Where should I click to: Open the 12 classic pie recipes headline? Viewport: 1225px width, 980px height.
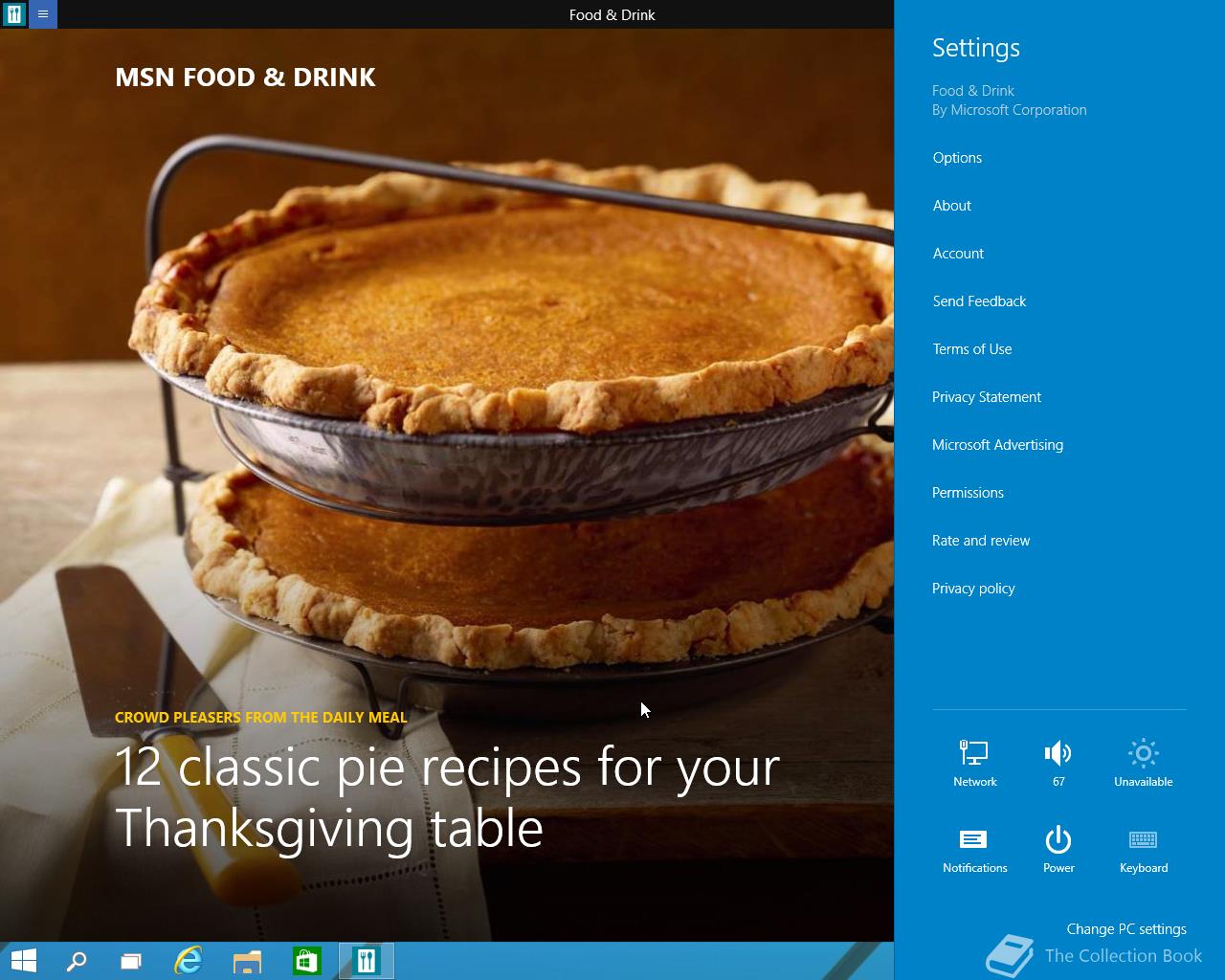(x=447, y=797)
